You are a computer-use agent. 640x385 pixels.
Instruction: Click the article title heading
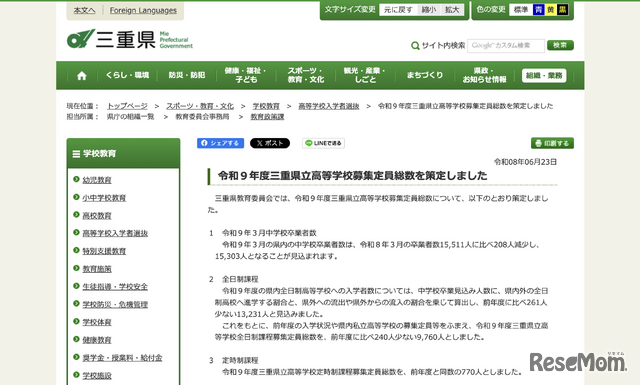[x=353, y=176]
